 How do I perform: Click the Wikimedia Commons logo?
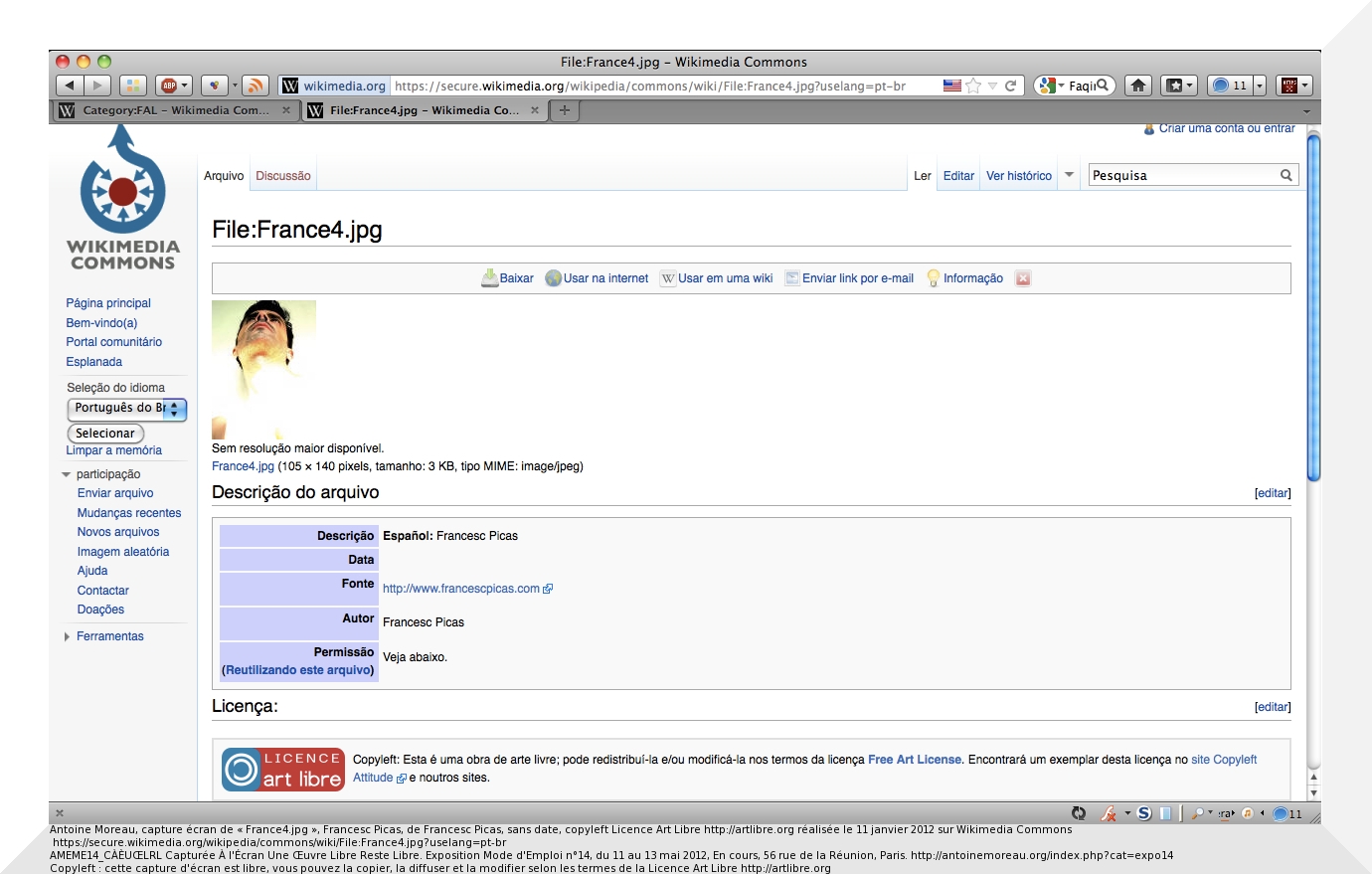123,200
